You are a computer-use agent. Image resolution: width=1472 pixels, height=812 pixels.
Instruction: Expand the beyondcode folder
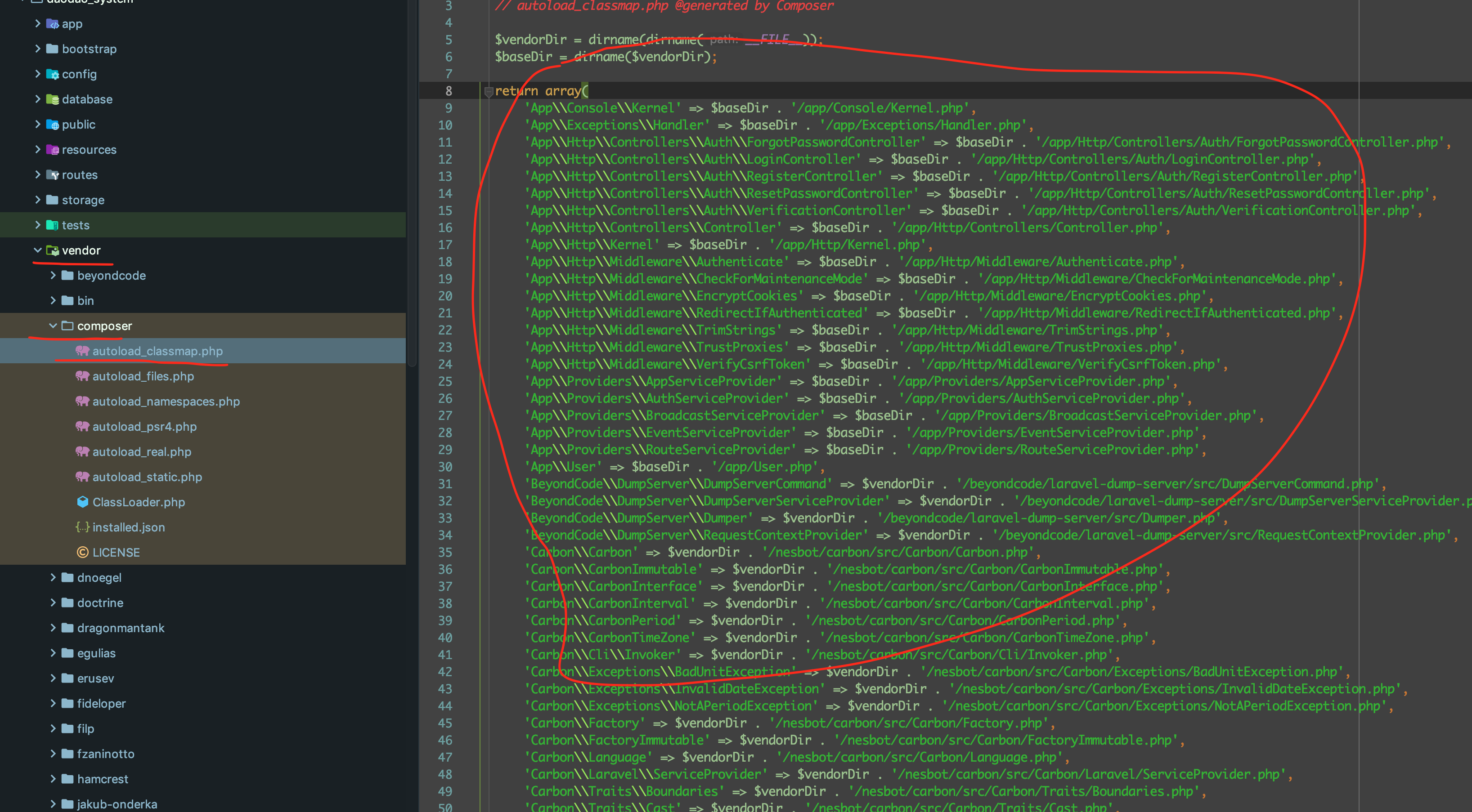tap(53, 275)
